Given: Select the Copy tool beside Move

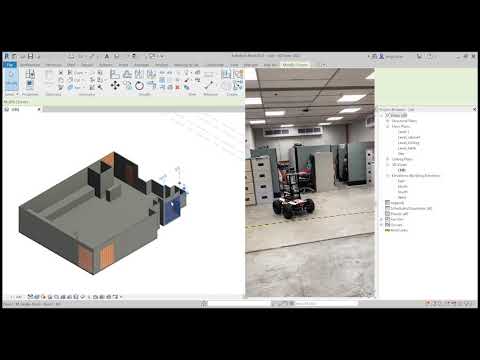Looking at the screenshot, I should pyautogui.click(x=127, y=86).
